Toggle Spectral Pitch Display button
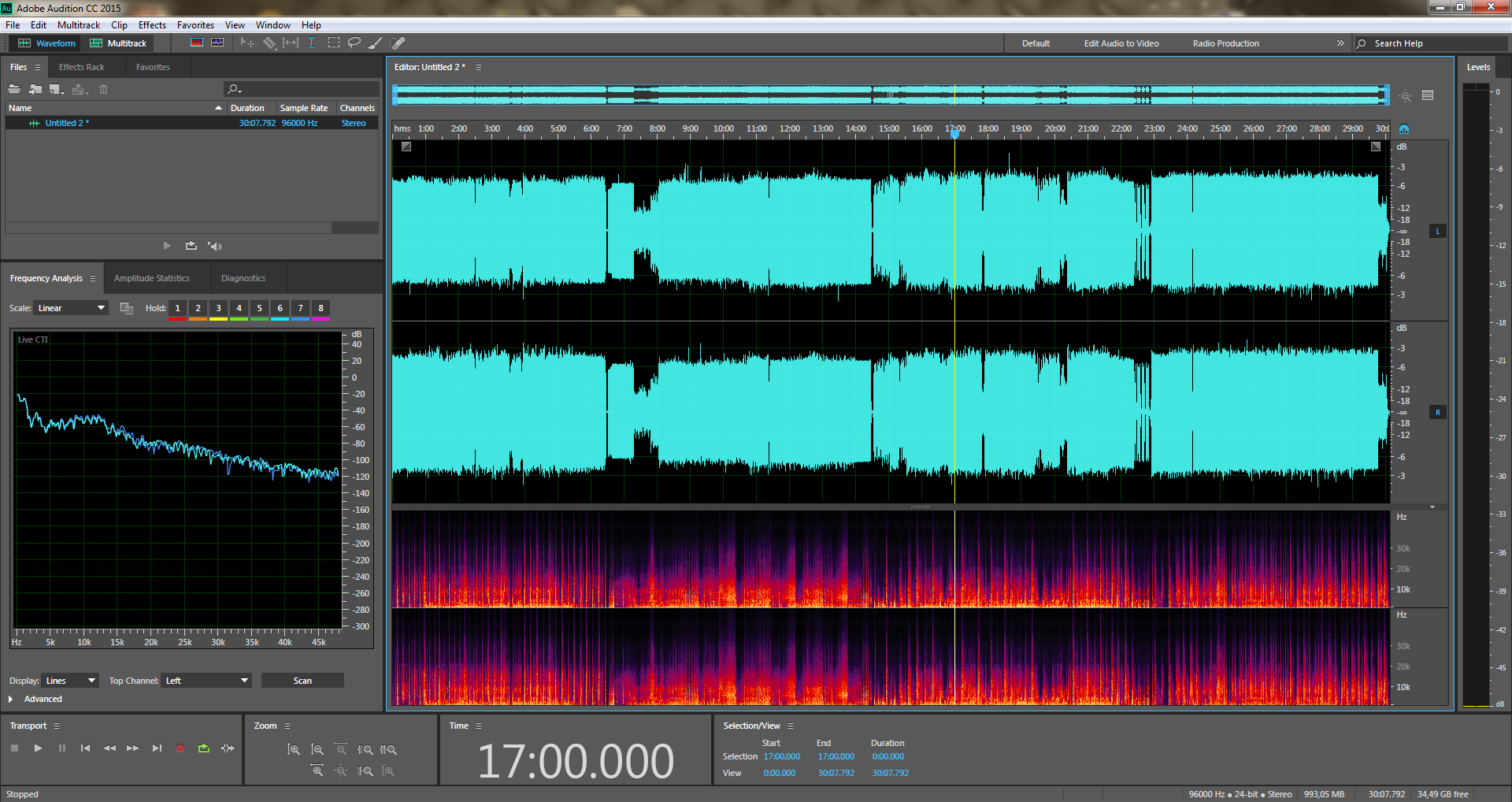The image size is (1512, 802). (x=217, y=43)
